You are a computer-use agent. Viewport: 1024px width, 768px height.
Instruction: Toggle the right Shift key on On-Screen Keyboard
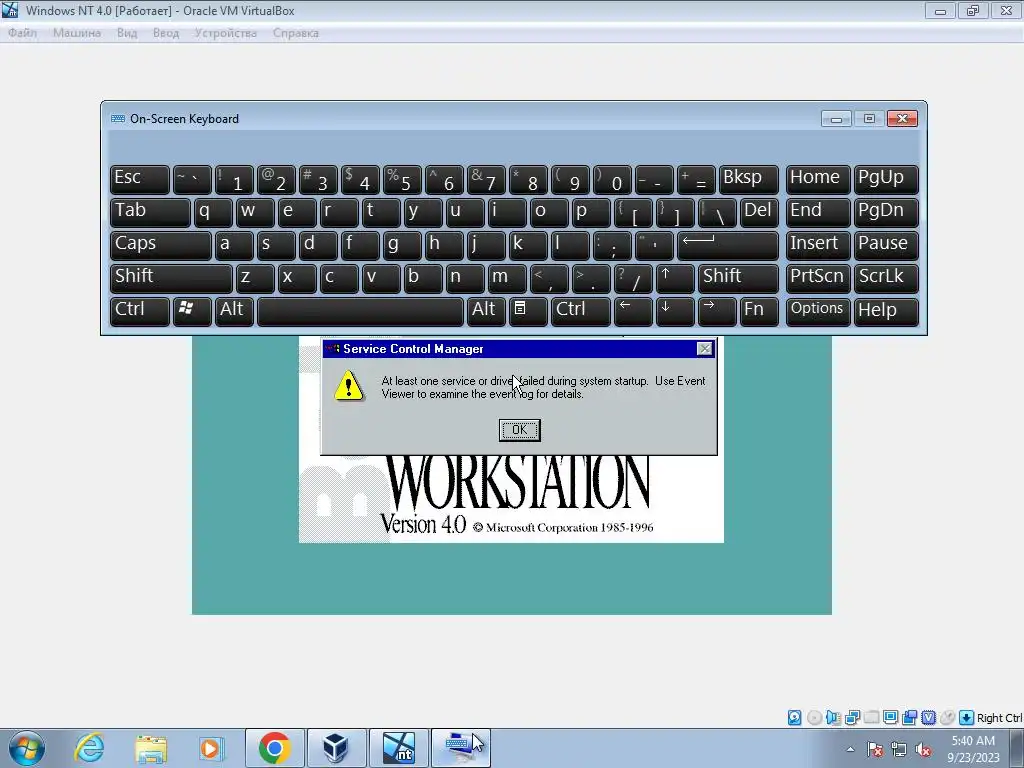coord(738,278)
